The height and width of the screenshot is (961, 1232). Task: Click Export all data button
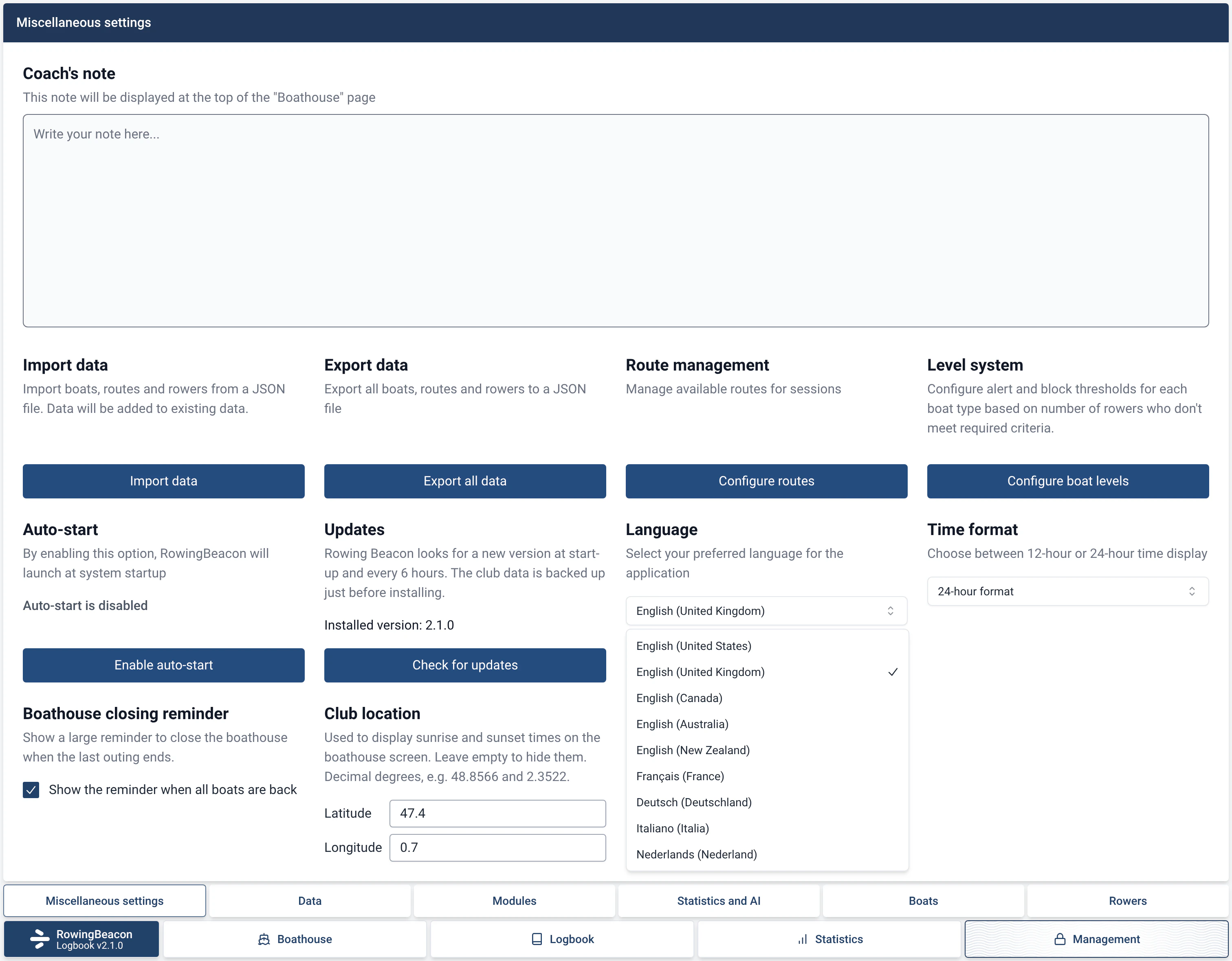coord(465,481)
